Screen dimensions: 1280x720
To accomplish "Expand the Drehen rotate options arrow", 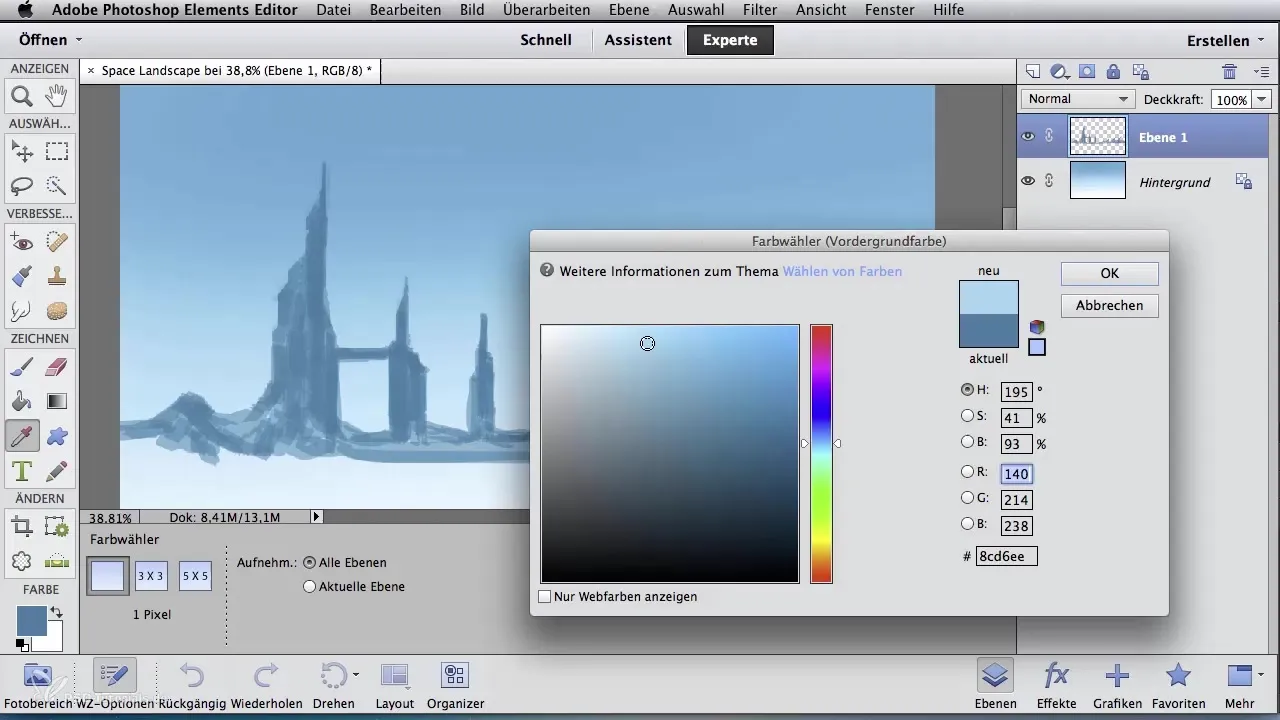I will coord(356,674).
